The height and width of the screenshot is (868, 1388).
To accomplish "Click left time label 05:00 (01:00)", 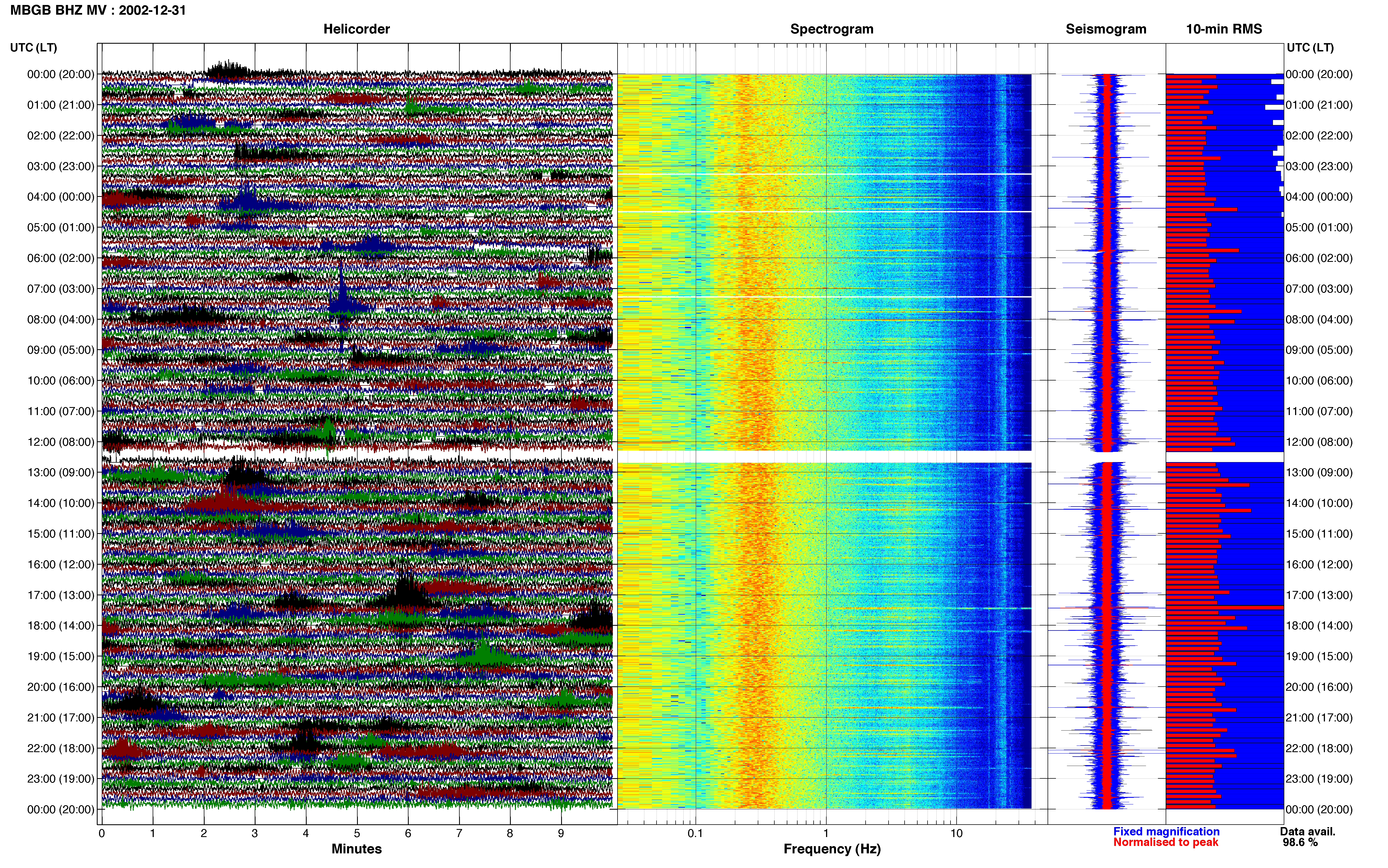I will pos(61,227).
